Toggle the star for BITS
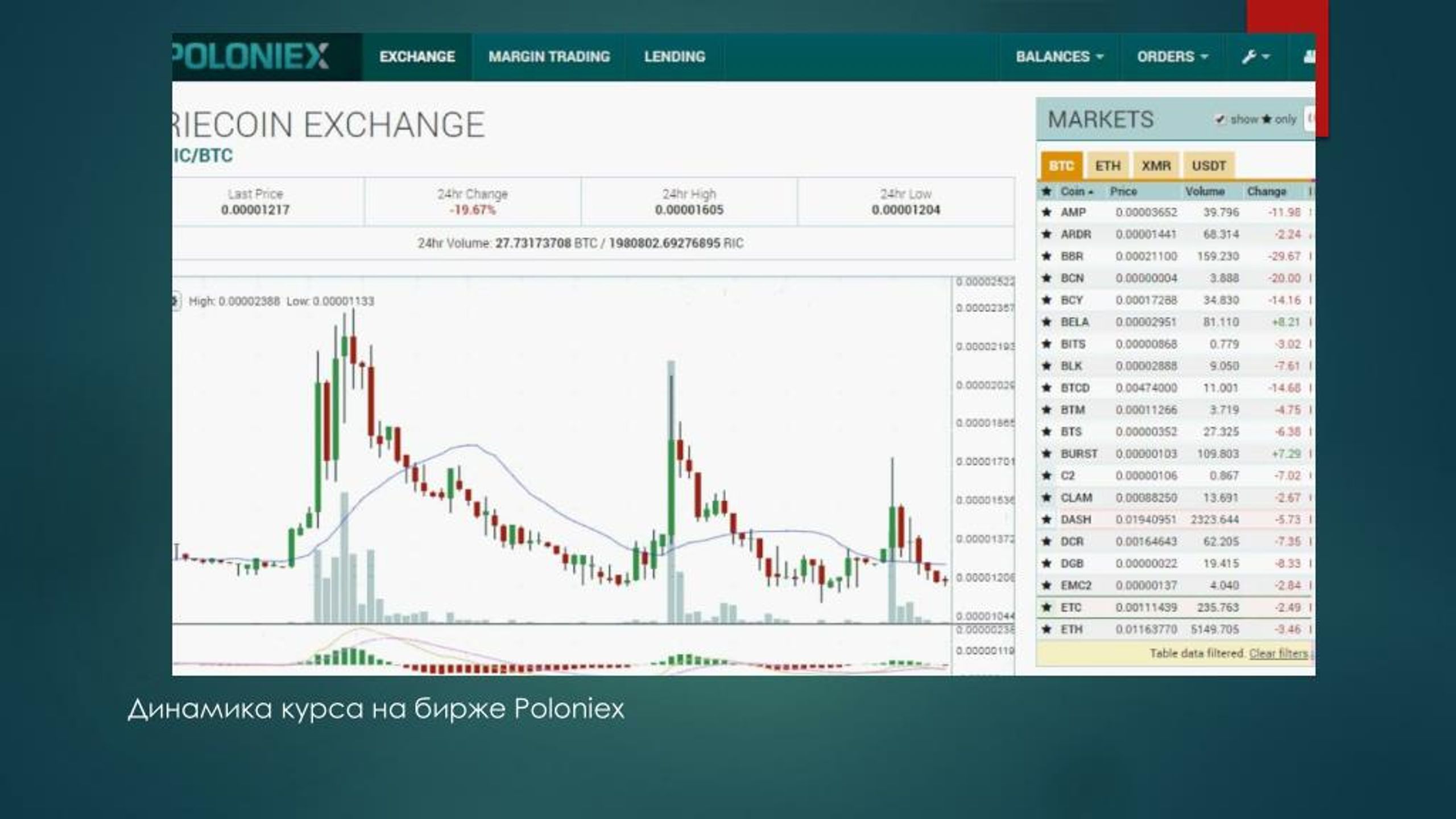 pyautogui.click(x=1046, y=344)
